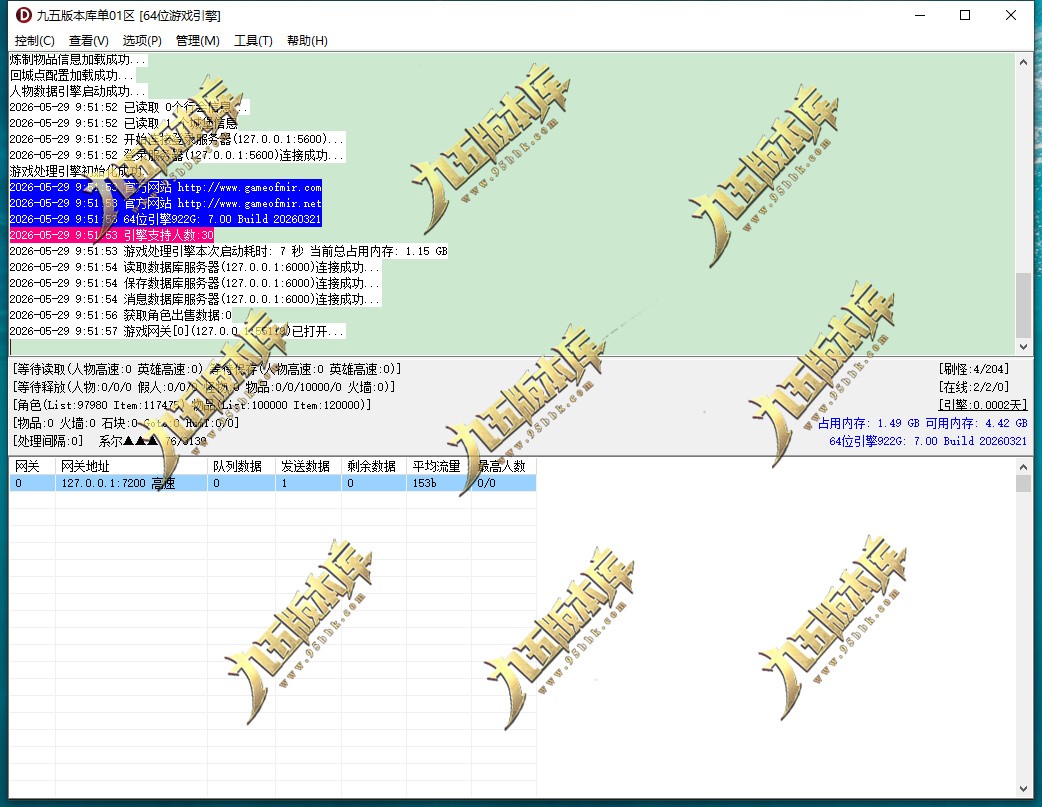1042x807 pixels.
Task: Click the gateway list scroll-up arrow
Action: coord(1023,467)
